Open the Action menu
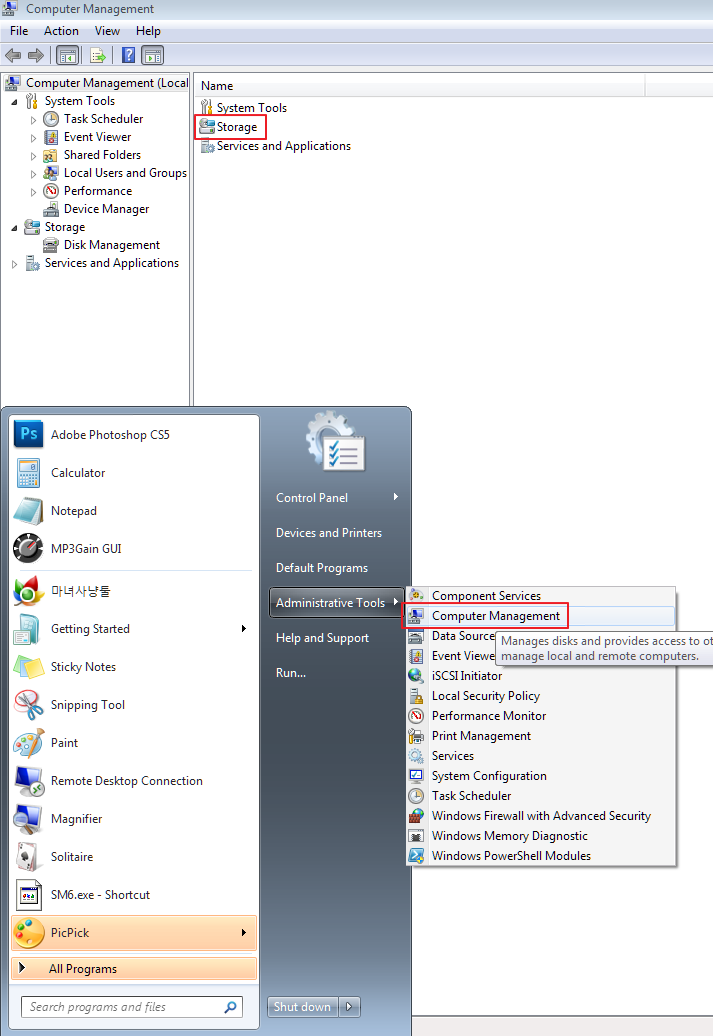 [x=61, y=31]
